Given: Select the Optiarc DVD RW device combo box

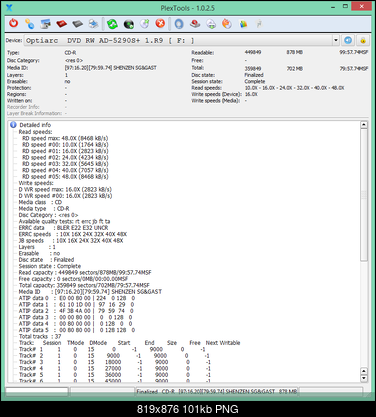Looking at the screenshot, I should pyautogui.click(x=182, y=40).
